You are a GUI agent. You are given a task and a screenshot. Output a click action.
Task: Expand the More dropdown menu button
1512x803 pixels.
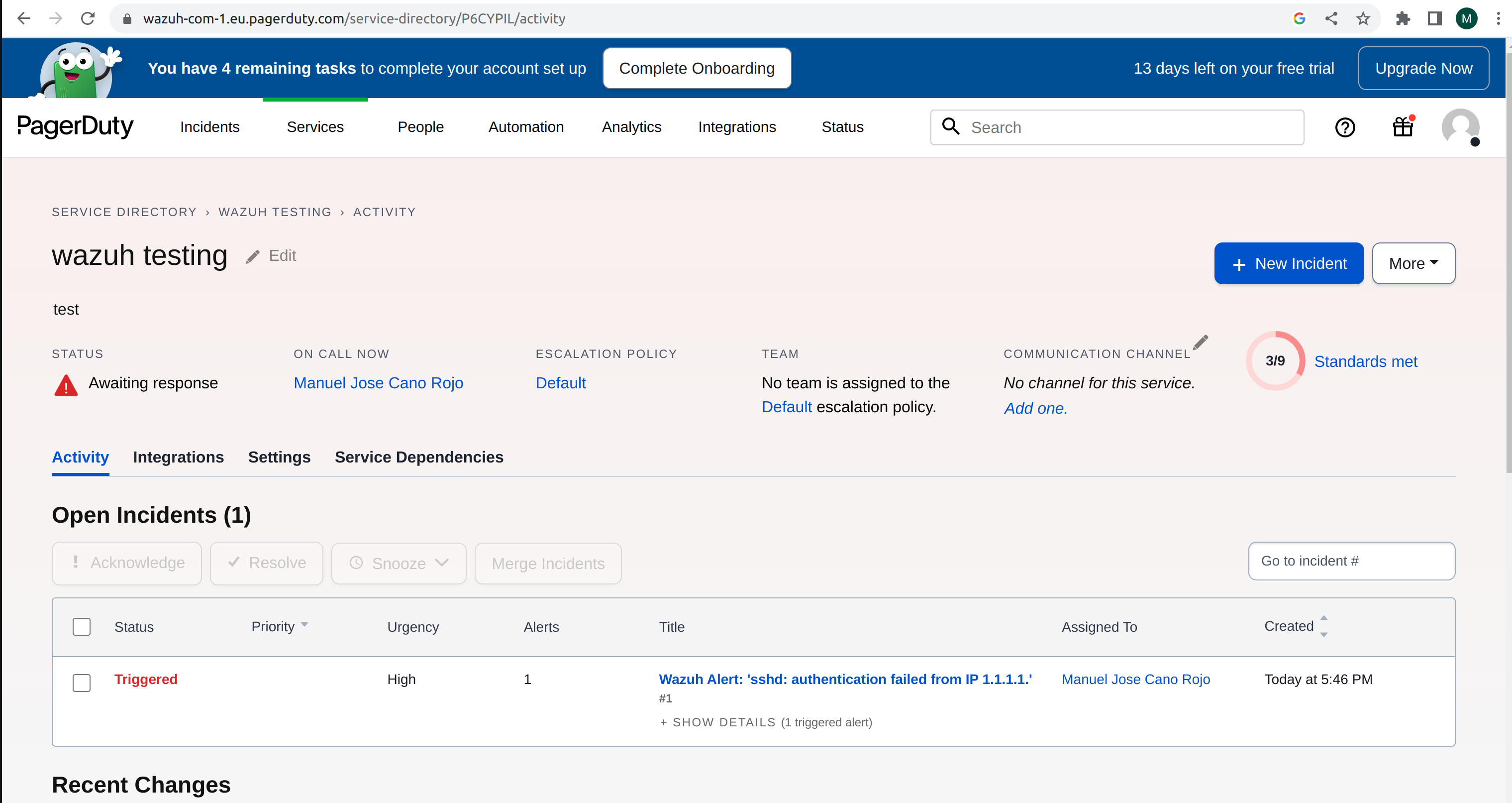pyautogui.click(x=1413, y=263)
